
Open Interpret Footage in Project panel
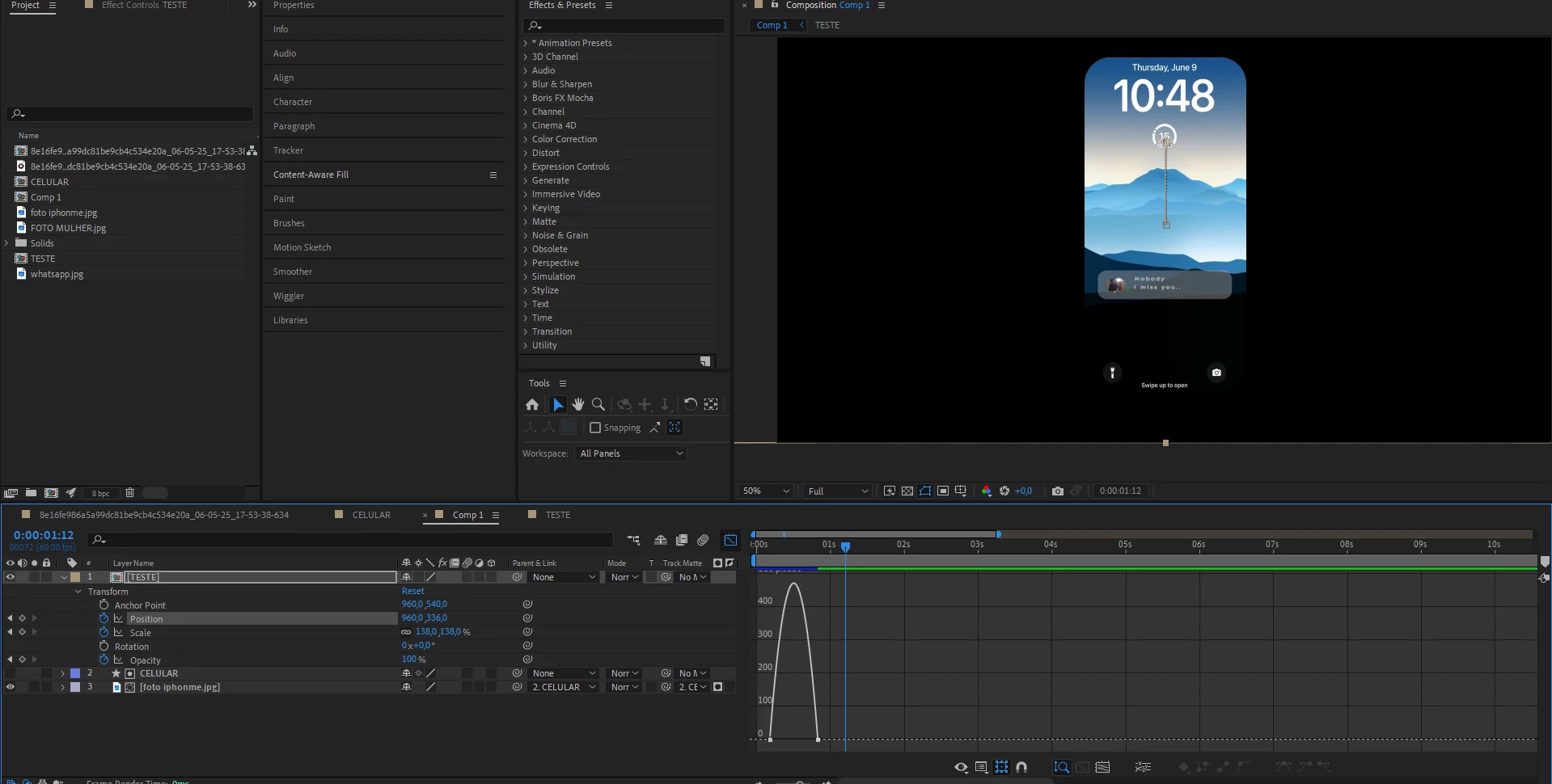click(11, 492)
